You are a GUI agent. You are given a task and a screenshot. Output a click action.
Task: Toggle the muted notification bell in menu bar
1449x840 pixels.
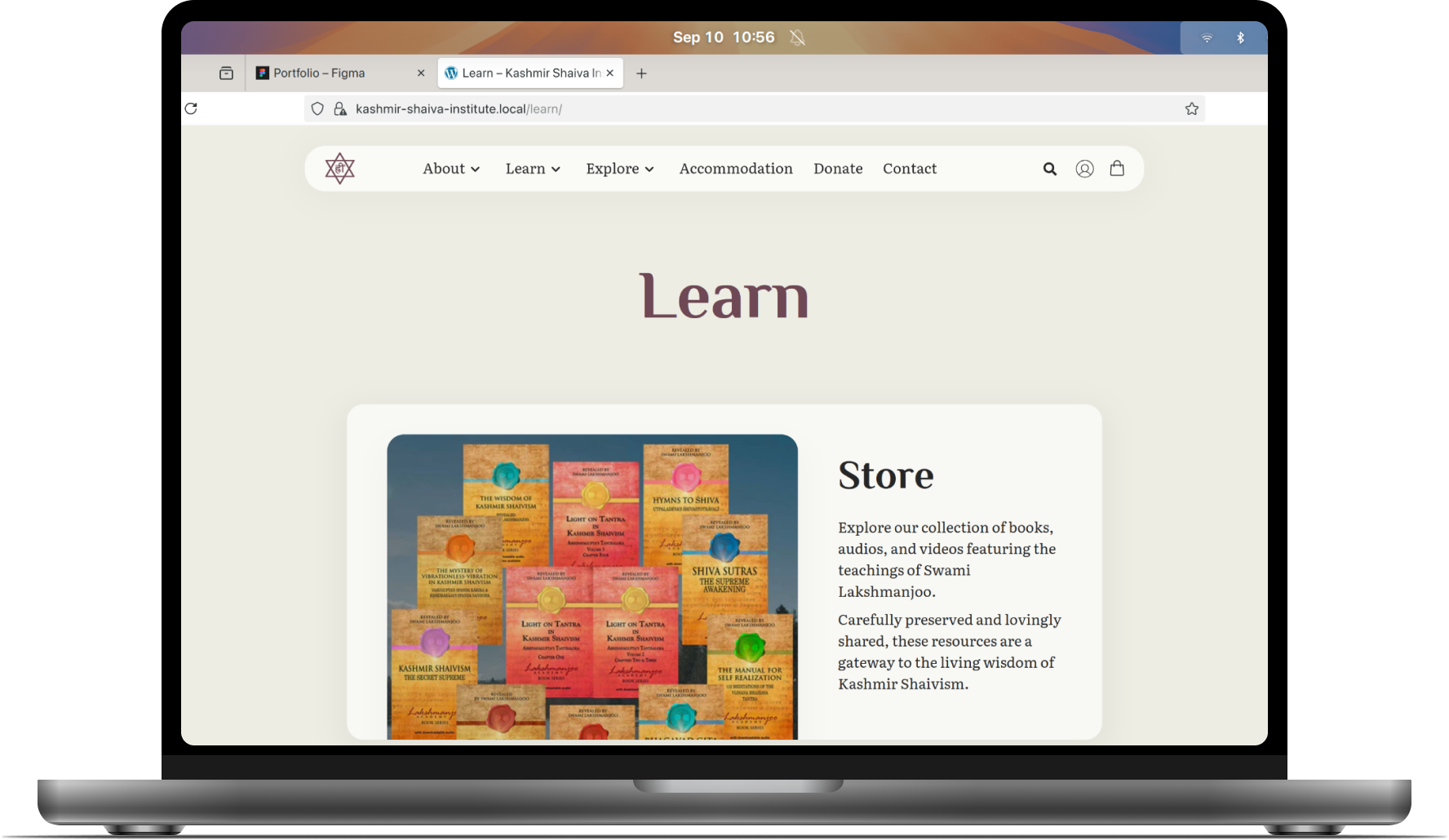pyautogui.click(x=797, y=38)
